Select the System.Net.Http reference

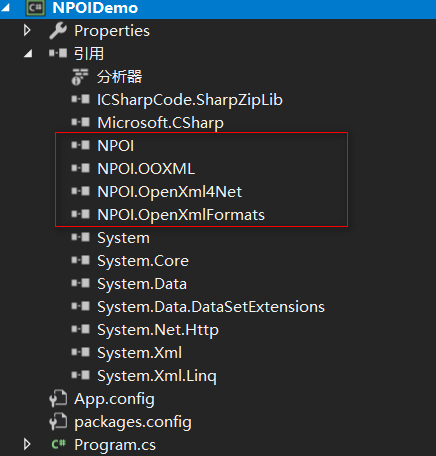[x=158, y=330]
